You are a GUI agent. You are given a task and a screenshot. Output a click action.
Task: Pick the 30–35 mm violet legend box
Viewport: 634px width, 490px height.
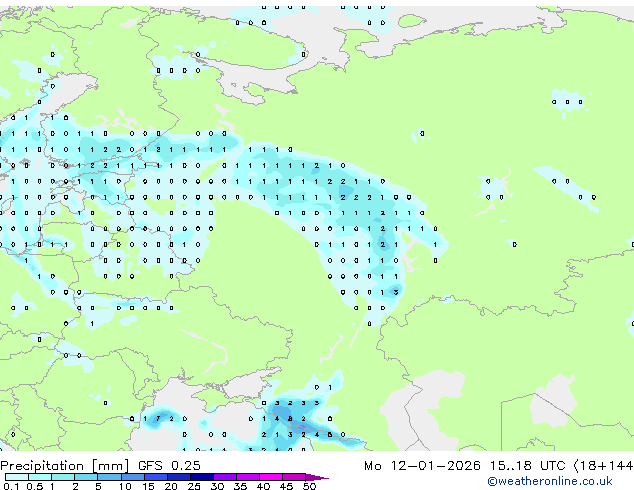(225, 477)
